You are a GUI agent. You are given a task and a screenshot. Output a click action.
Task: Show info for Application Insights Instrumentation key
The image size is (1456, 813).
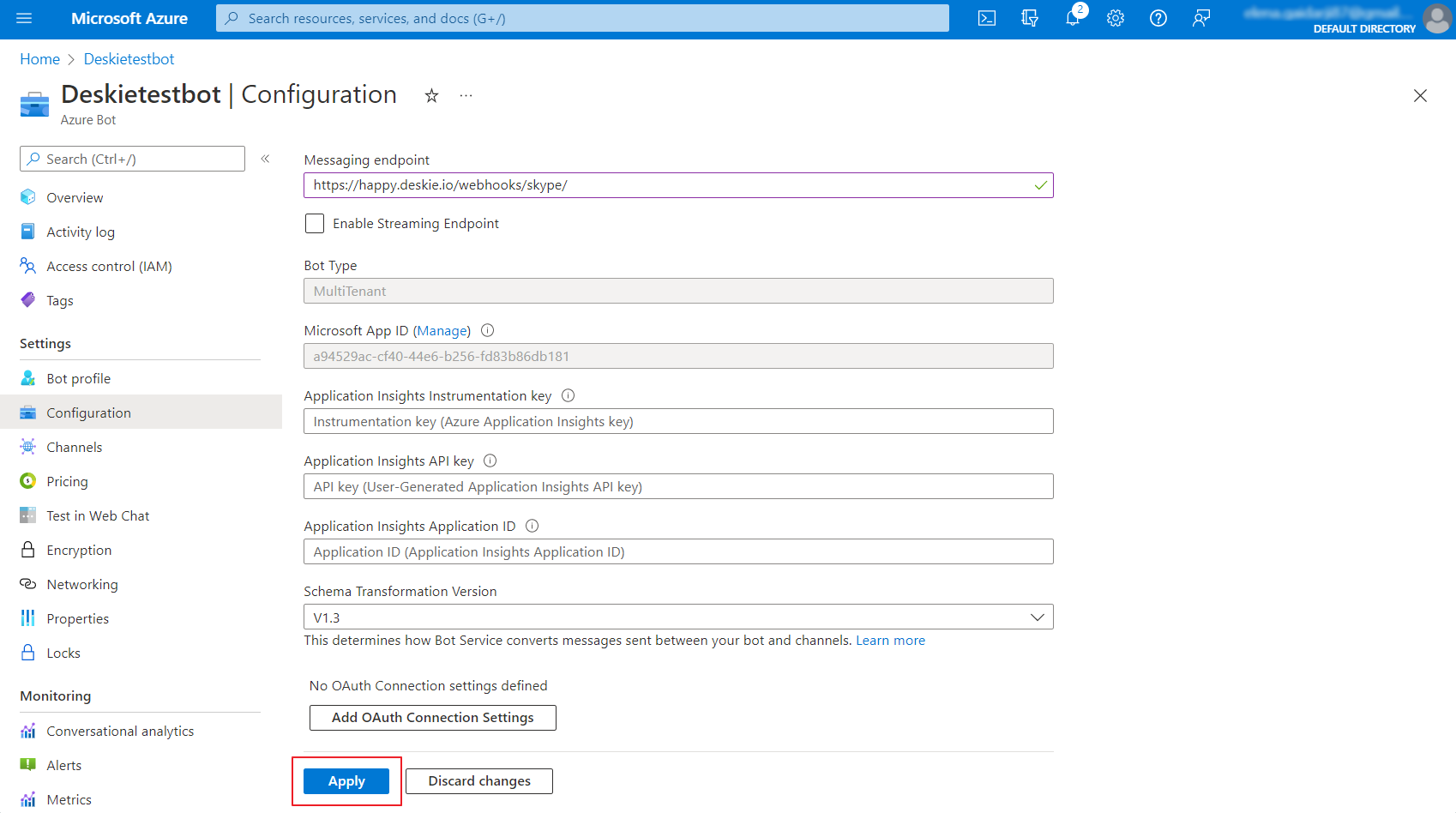pyautogui.click(x=568, y=395)
